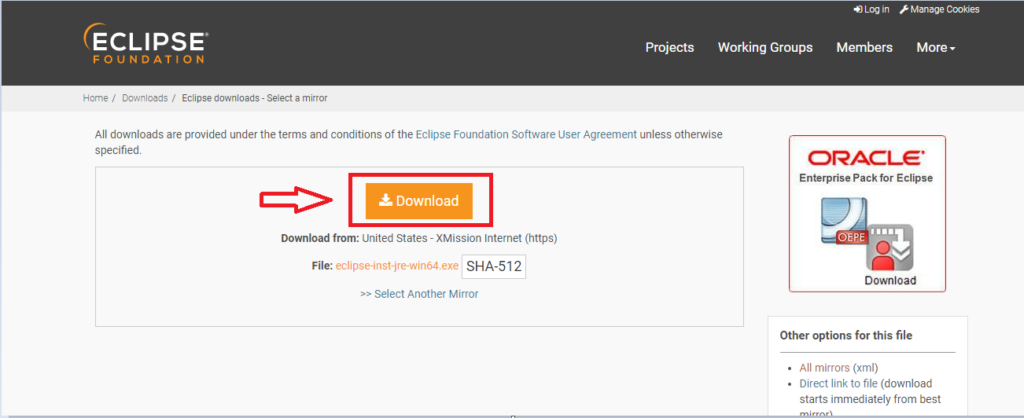Open the Projects menu

(x=669, y=48)
